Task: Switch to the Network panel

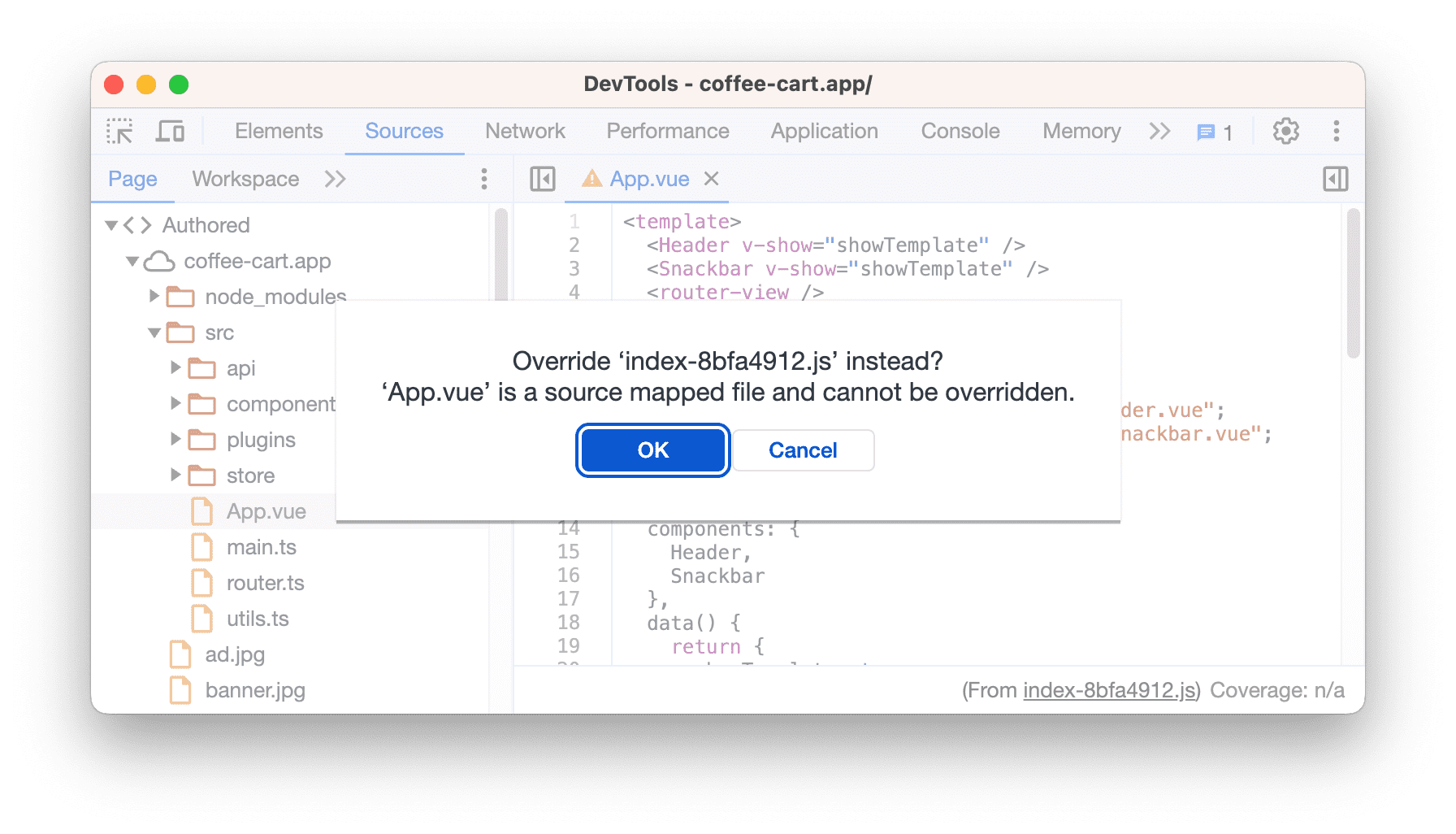Action: coord(525,131)
